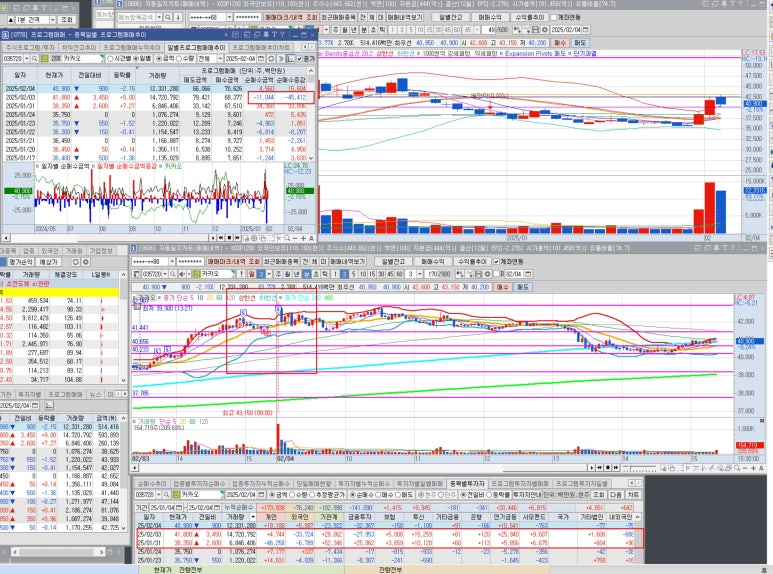Click the double-arrow next icon near chart toggle
This screenshot has height=574, width=773.
[x=281, y=58]
